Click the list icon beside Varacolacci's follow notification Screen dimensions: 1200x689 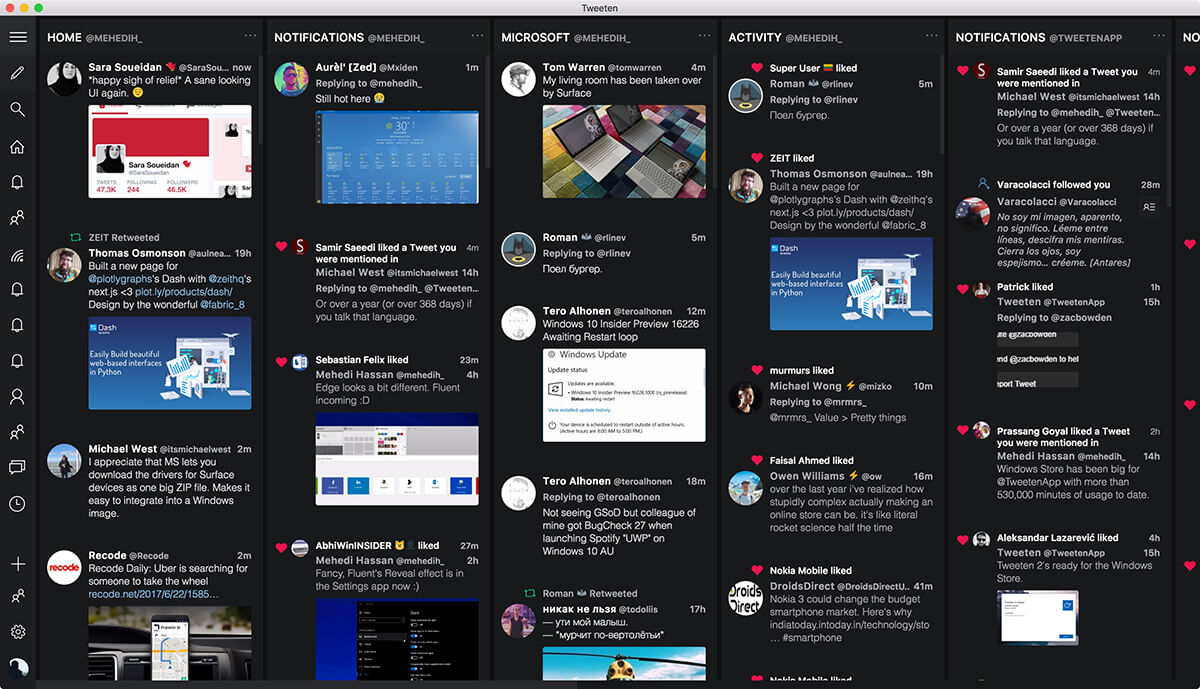(1149, 207)
